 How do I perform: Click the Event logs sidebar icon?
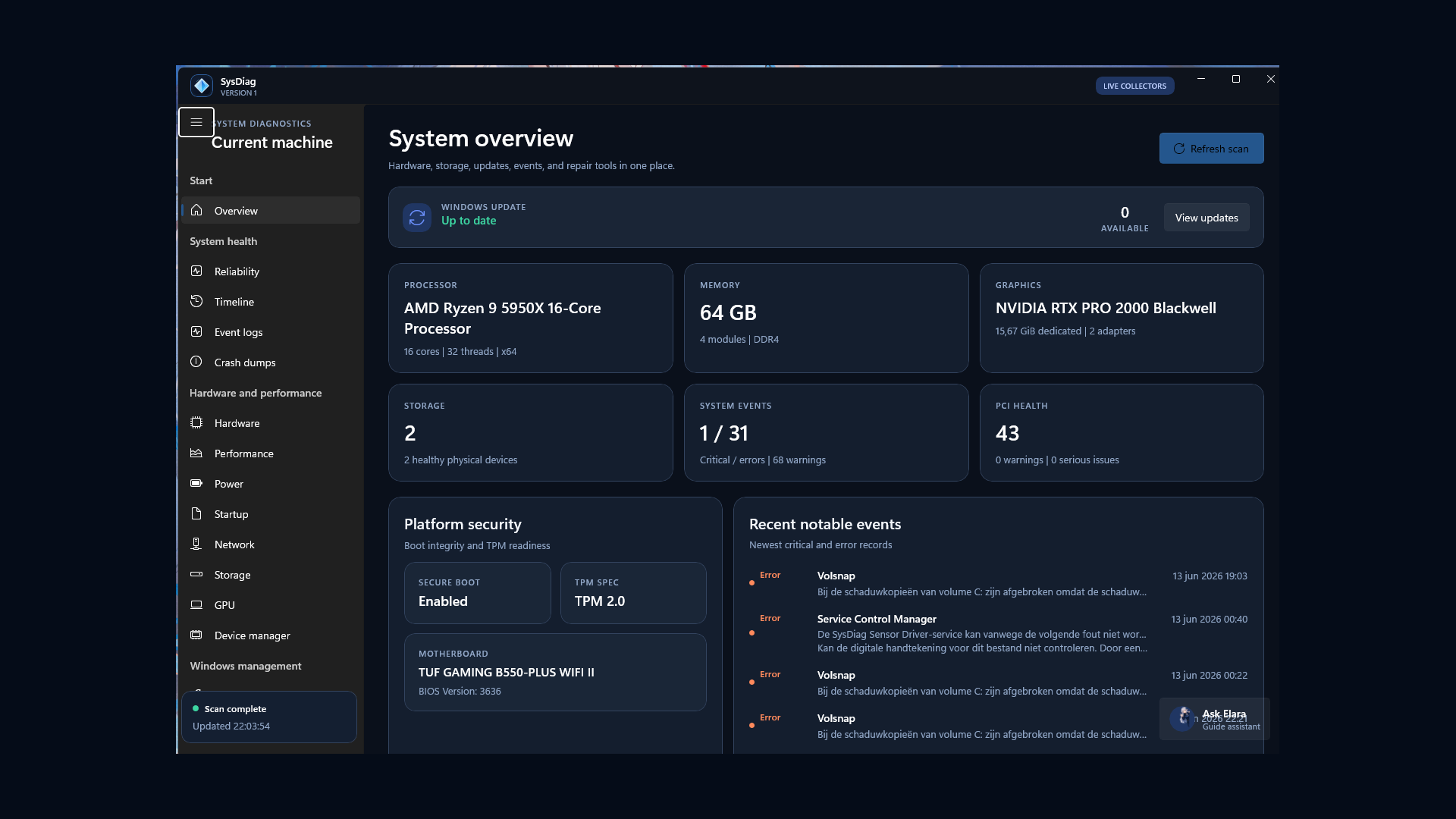coord(196,331)
